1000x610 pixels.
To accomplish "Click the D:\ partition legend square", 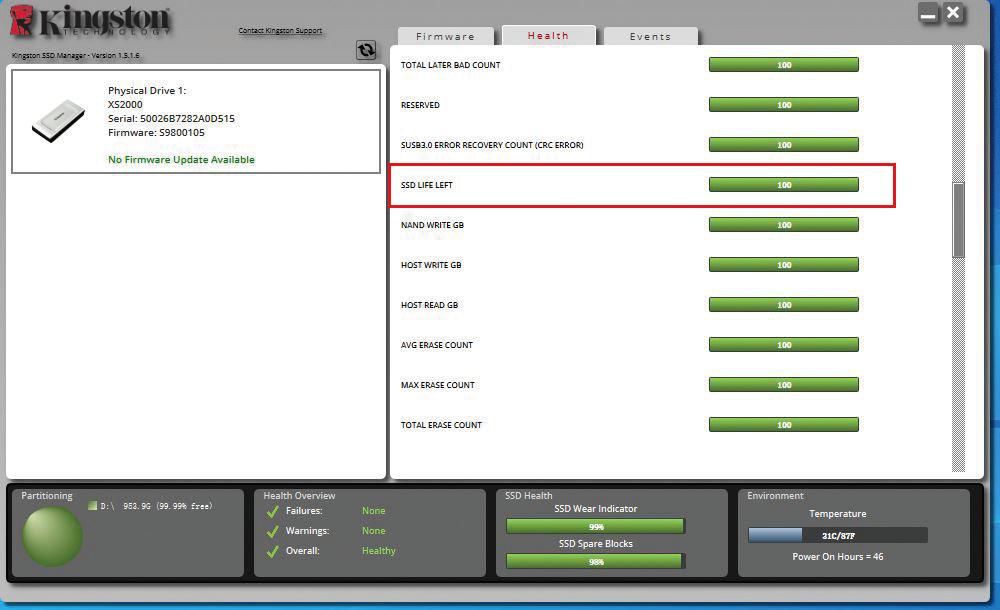I will point(92,506).
